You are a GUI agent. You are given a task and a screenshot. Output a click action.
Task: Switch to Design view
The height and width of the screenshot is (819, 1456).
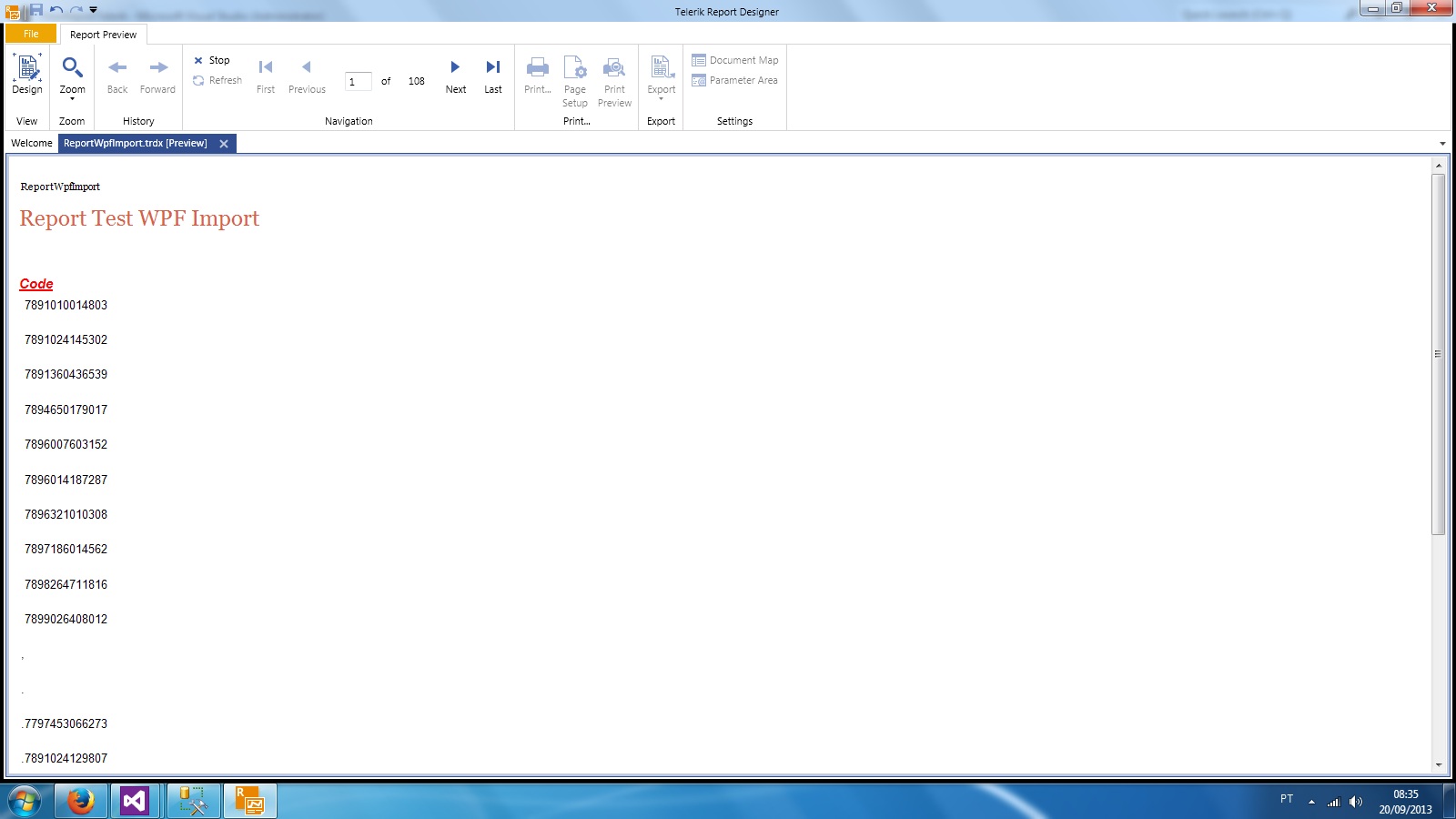[x=27, y=74]
